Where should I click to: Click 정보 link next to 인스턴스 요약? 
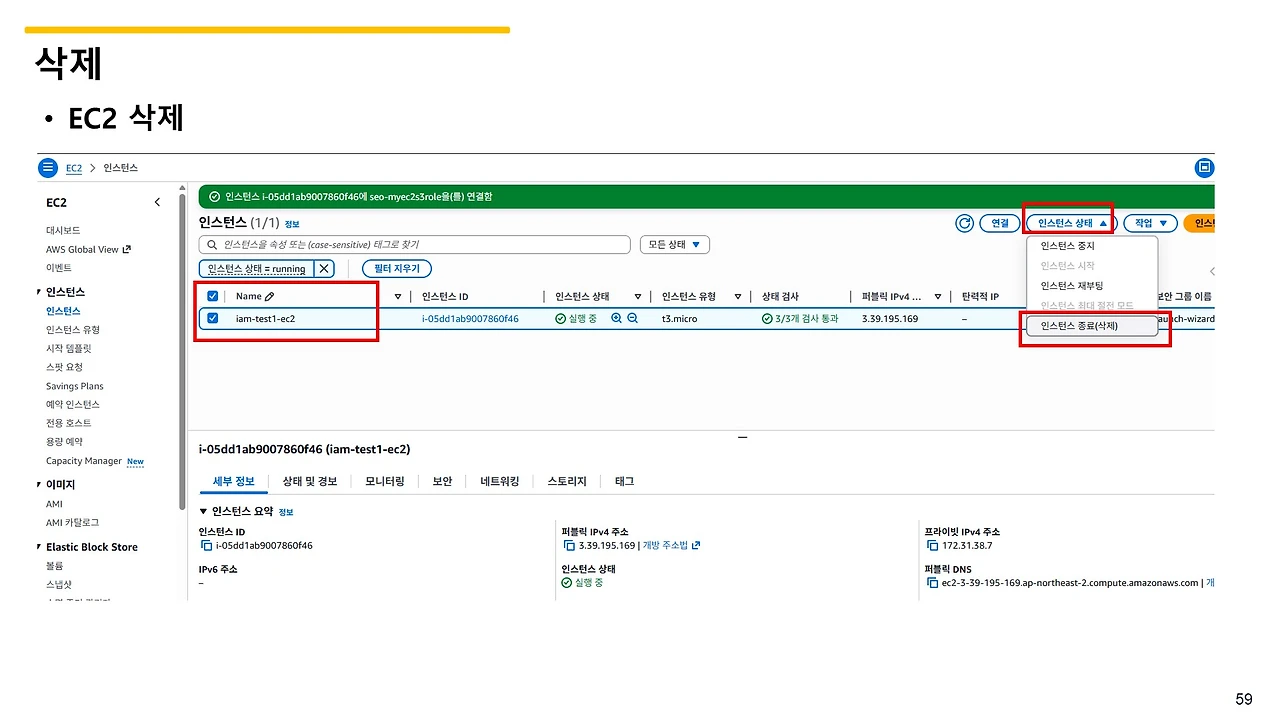pyautogui.click(x=286, y=512)
